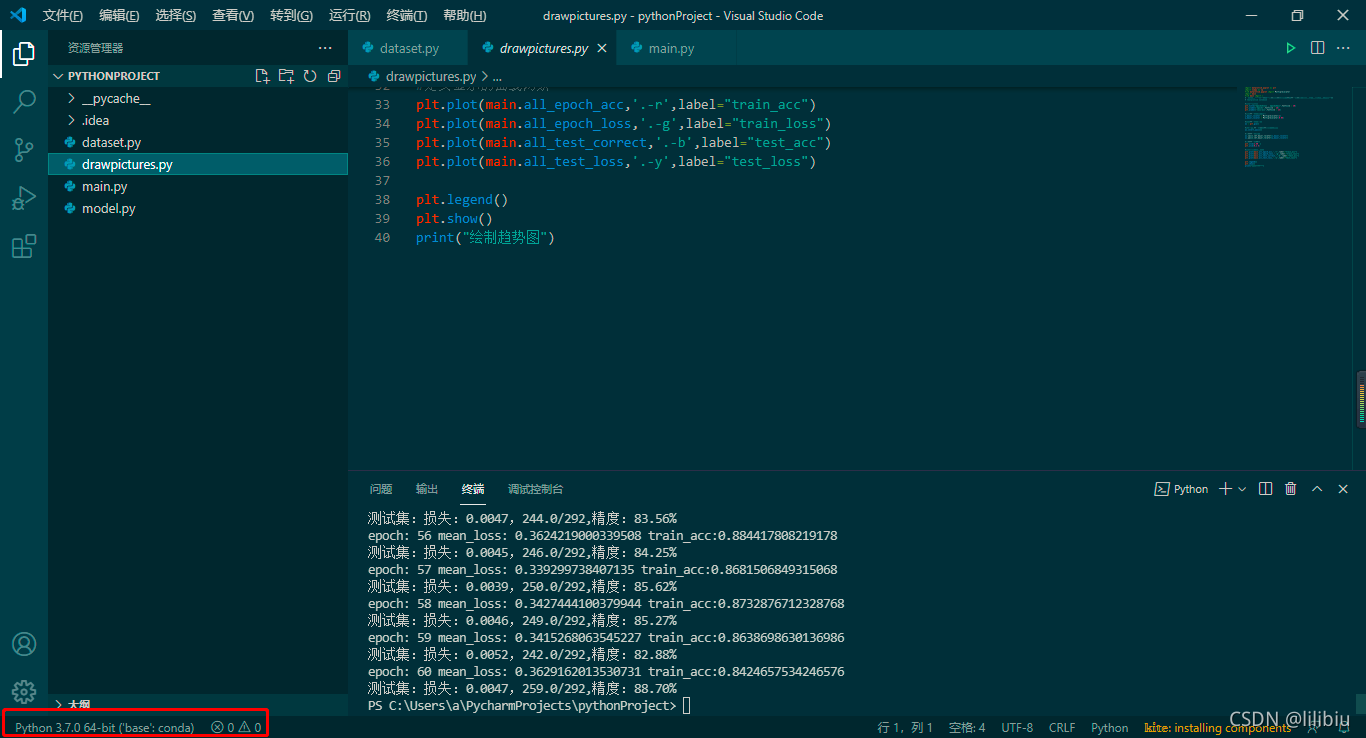Viewport: 1366px width, 738px height.
Task: Kill the terminal with trash icon
Action: pyautogui.click(x=1291, y=489)
